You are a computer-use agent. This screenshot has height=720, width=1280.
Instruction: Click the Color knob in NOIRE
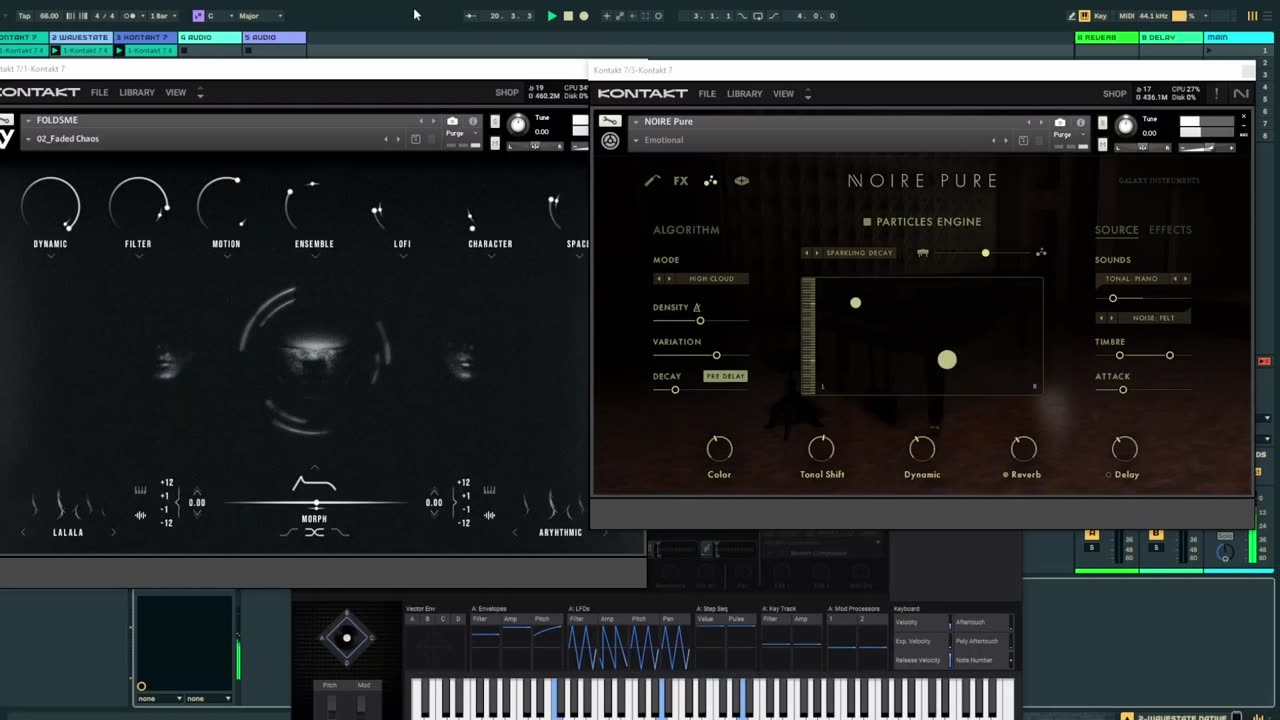[719, 448]
